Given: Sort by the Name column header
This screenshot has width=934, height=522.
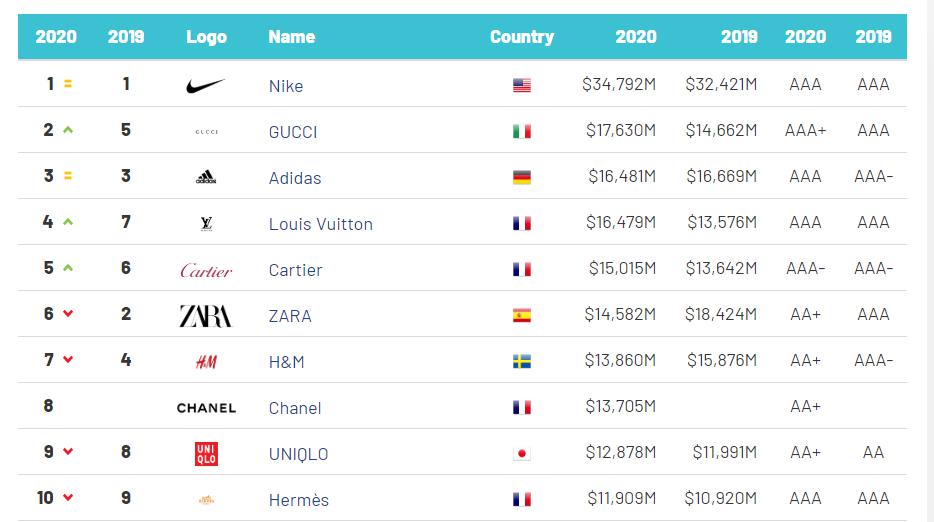Looking at the screenshot, I should tap(291, 37).
